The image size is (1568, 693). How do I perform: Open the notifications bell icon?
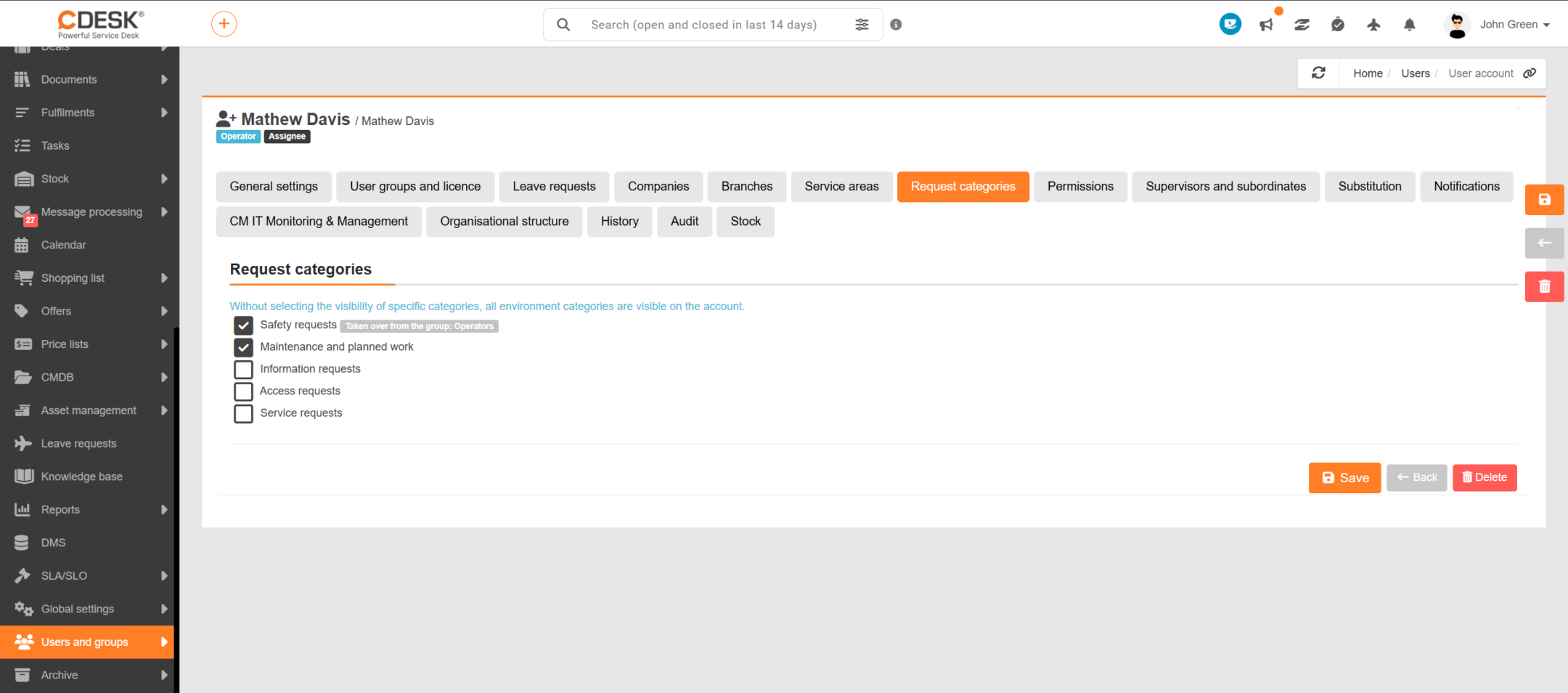click(x=1409, y=25)
